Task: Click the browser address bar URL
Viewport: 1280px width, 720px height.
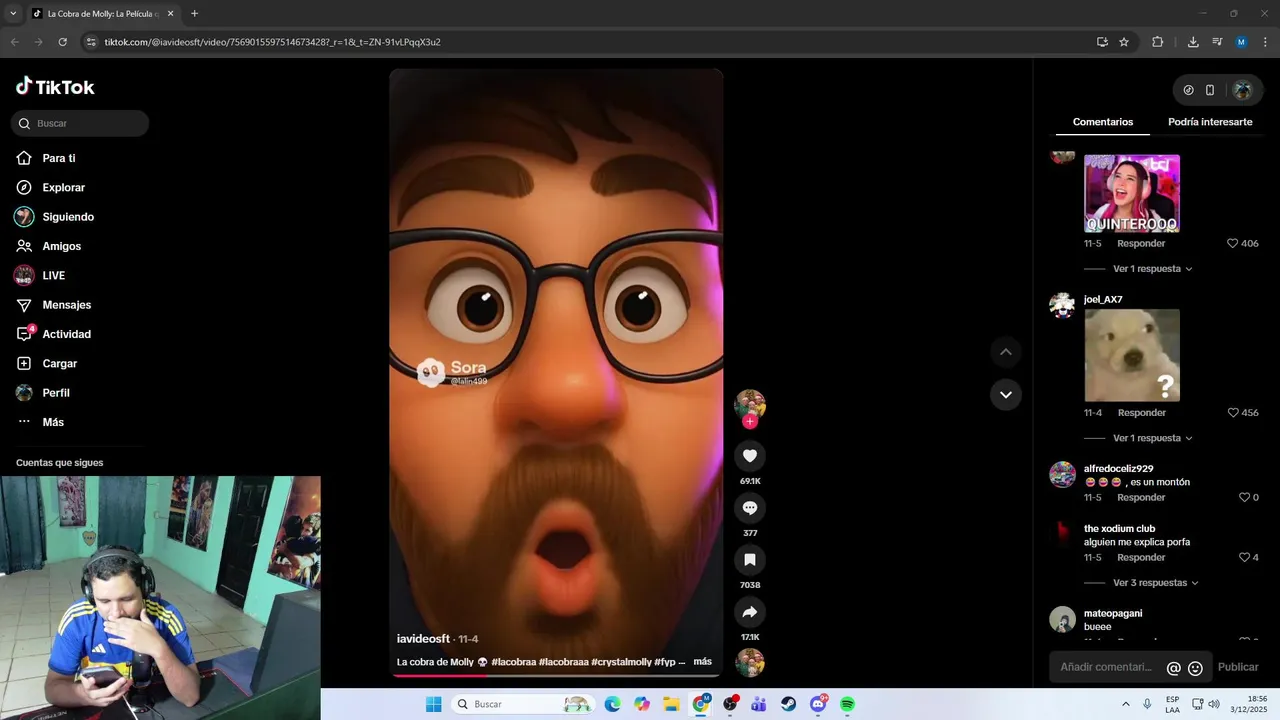Action: click(x=273, y=42)
